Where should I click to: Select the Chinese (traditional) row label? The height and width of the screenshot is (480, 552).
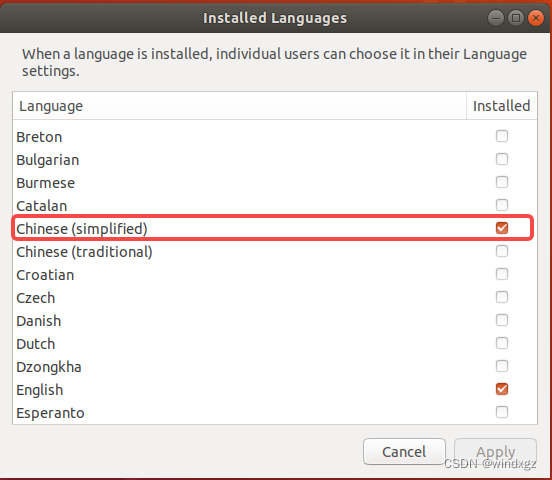click(84, 252)
